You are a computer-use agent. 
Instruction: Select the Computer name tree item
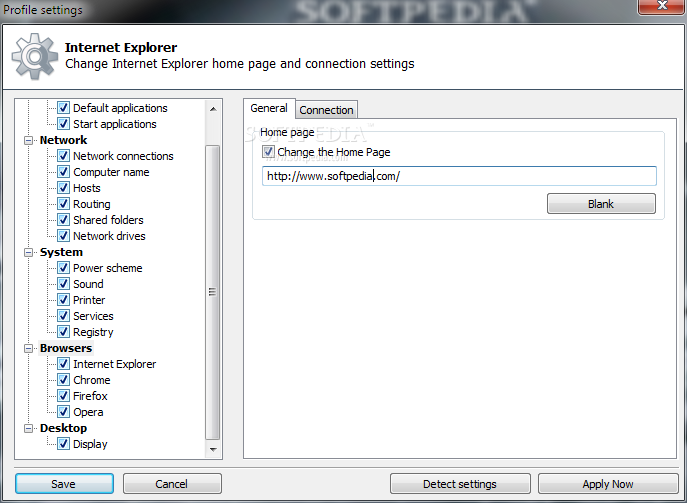pyautogui.click(x=111, y=172)
